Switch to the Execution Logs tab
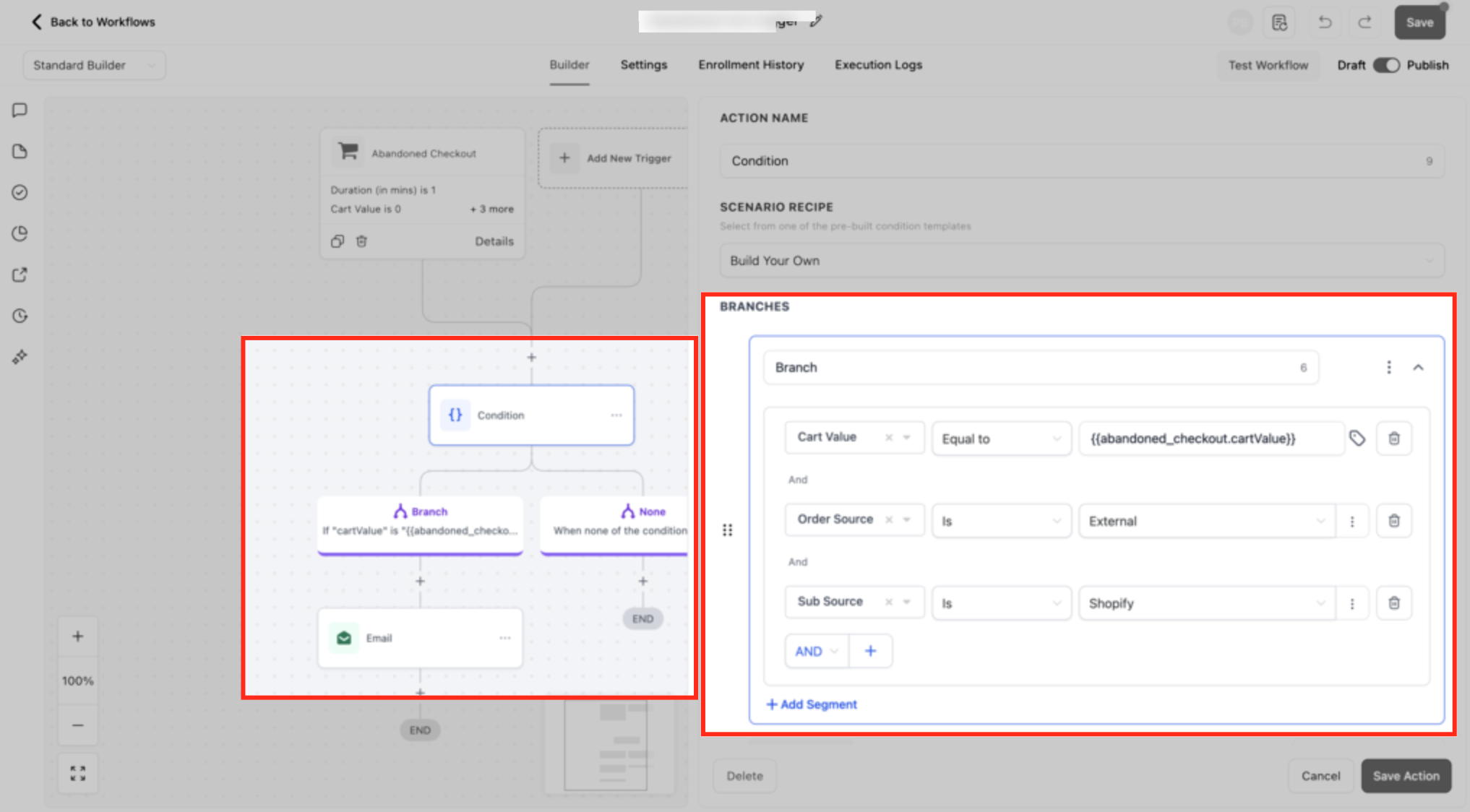 [x=878, y=65]
